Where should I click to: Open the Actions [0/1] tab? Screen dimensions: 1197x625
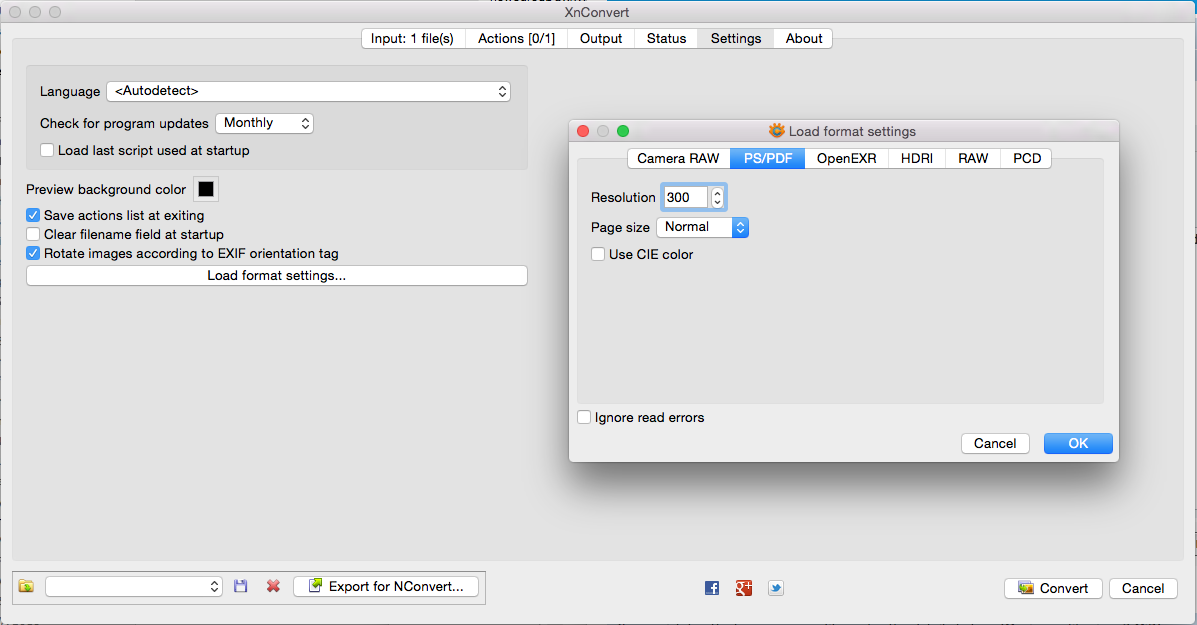[x=516, y=38]
